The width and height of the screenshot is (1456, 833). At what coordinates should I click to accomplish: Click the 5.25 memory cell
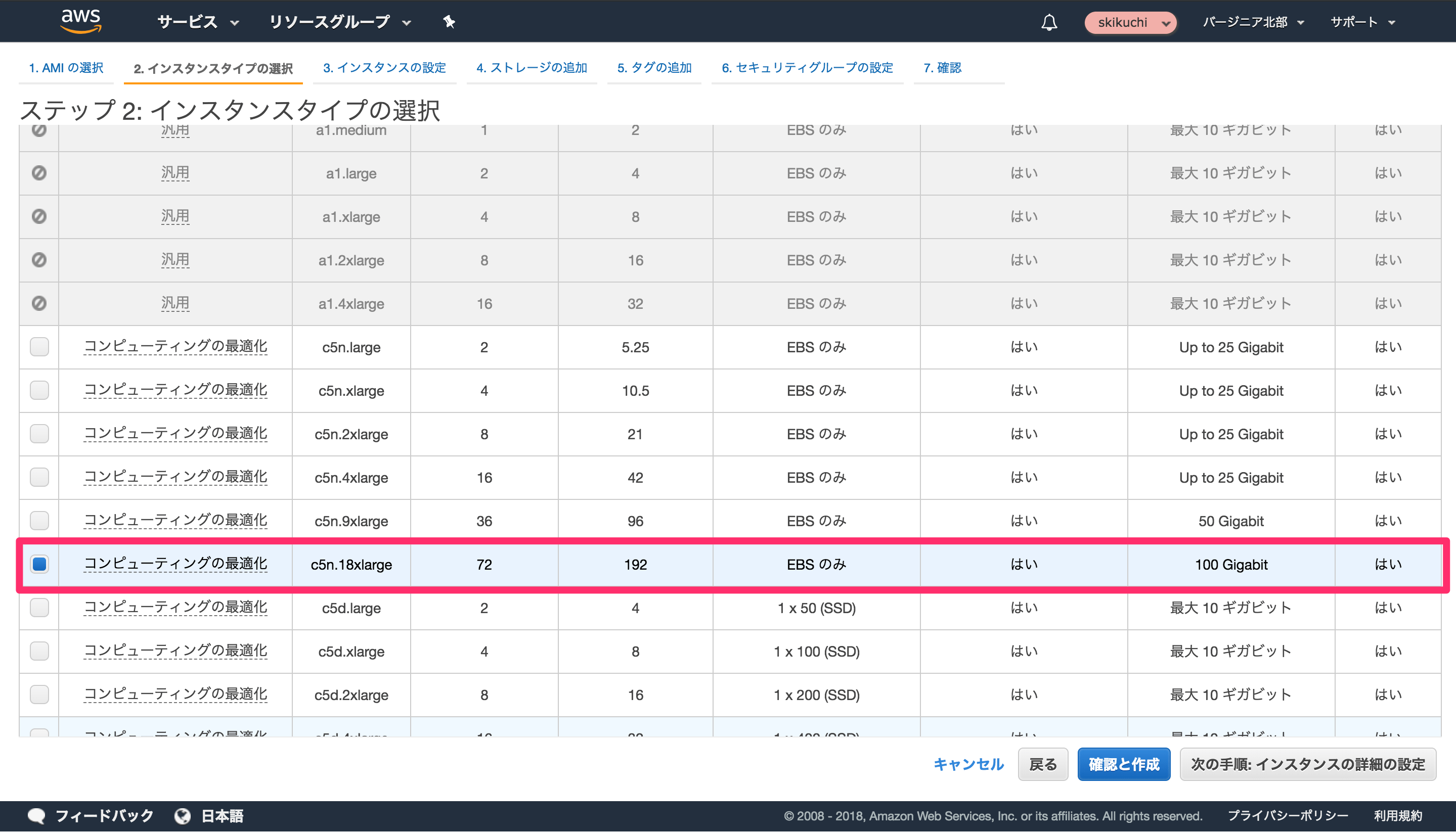pyautogui.click(x=635, y=347)
